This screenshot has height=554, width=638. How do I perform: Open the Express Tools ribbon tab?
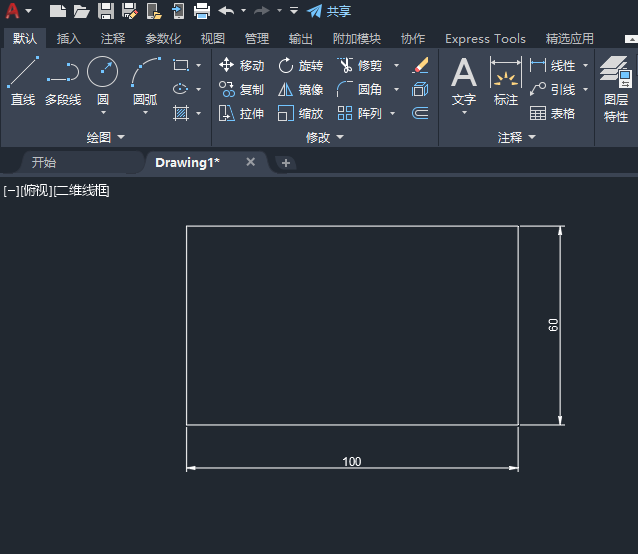pyautogui.click(x=485, y=39)
